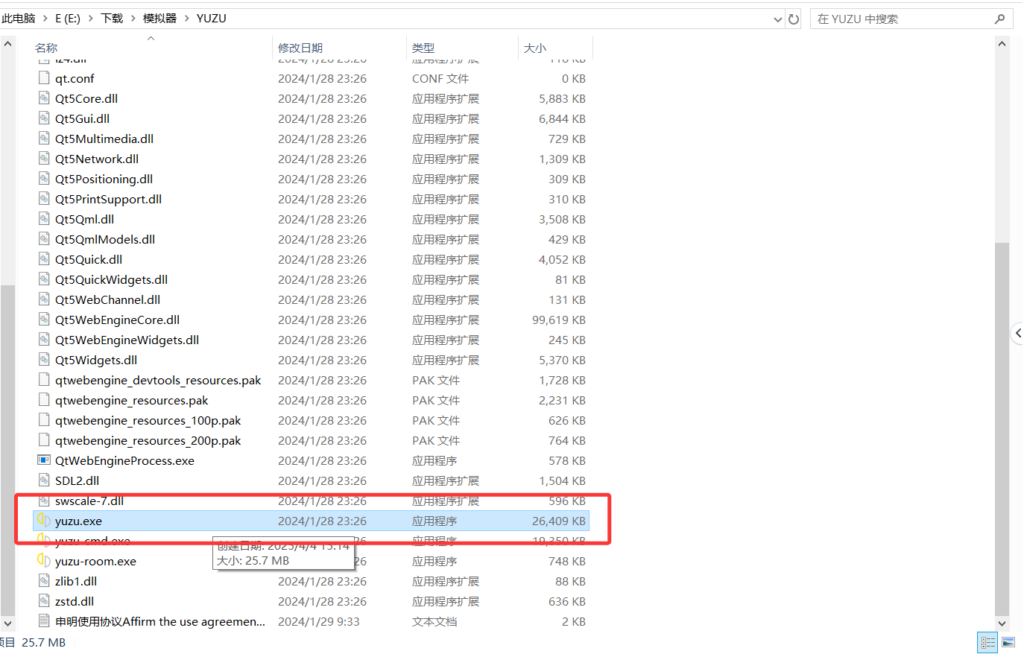The image size is (1024, 654).
Task: Sort files by 修改日期 column header
Action: point(300,48)
